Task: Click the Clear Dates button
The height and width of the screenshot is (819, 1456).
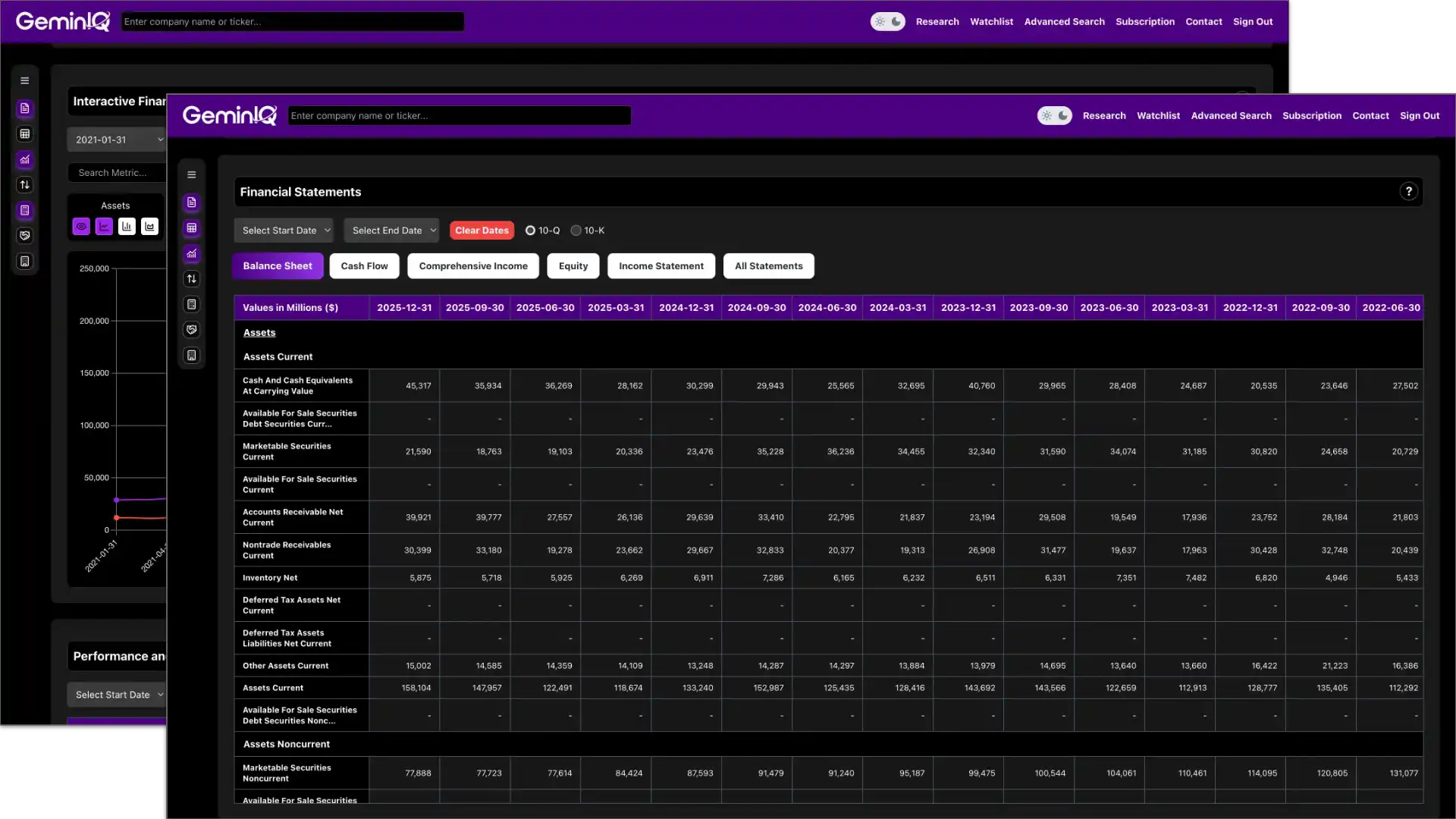Action: coord(481,230)
